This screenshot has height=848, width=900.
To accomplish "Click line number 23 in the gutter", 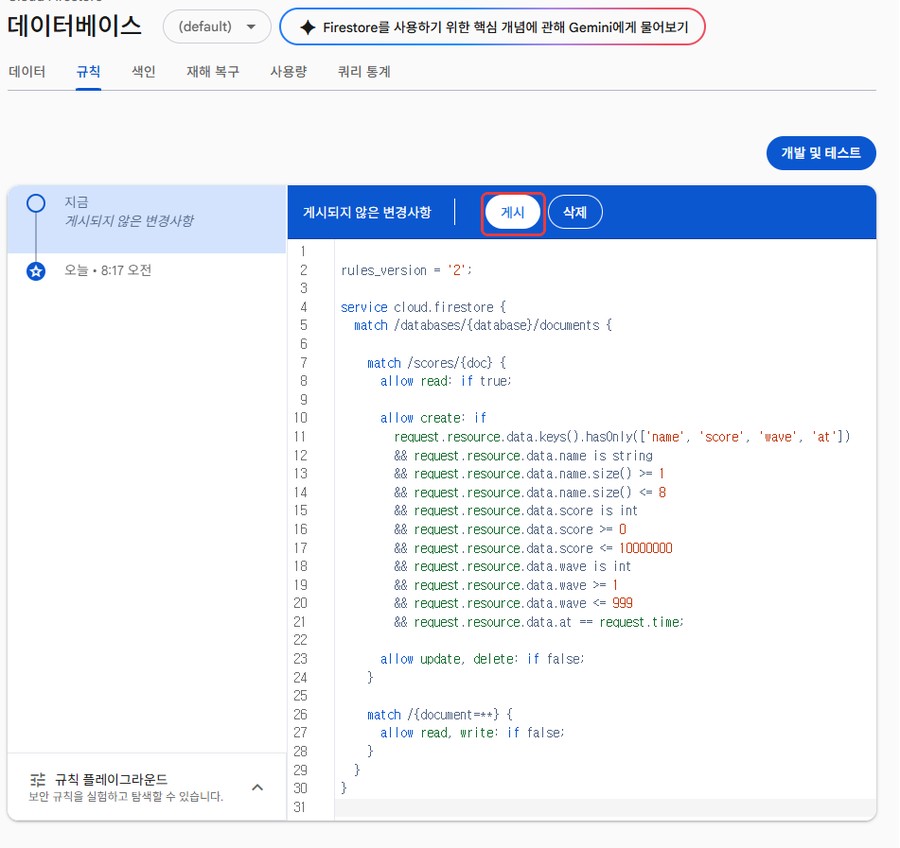I will point(301,659).
